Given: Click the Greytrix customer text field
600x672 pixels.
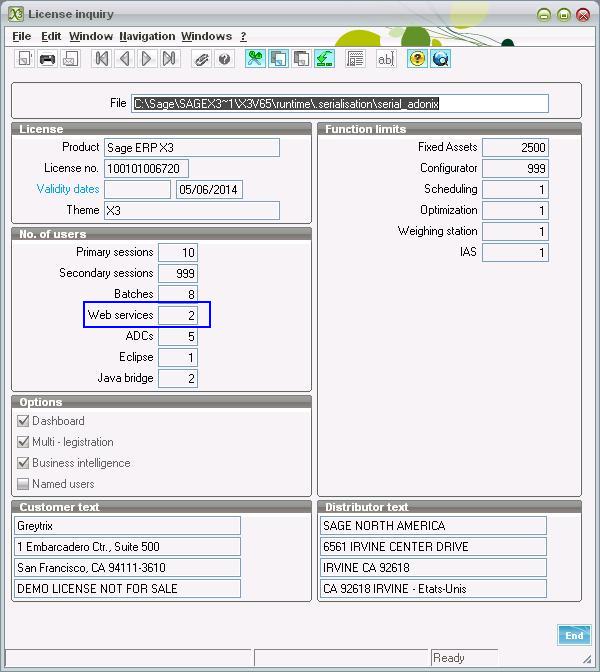Looking at the screenshot, I should pos(127,525).
